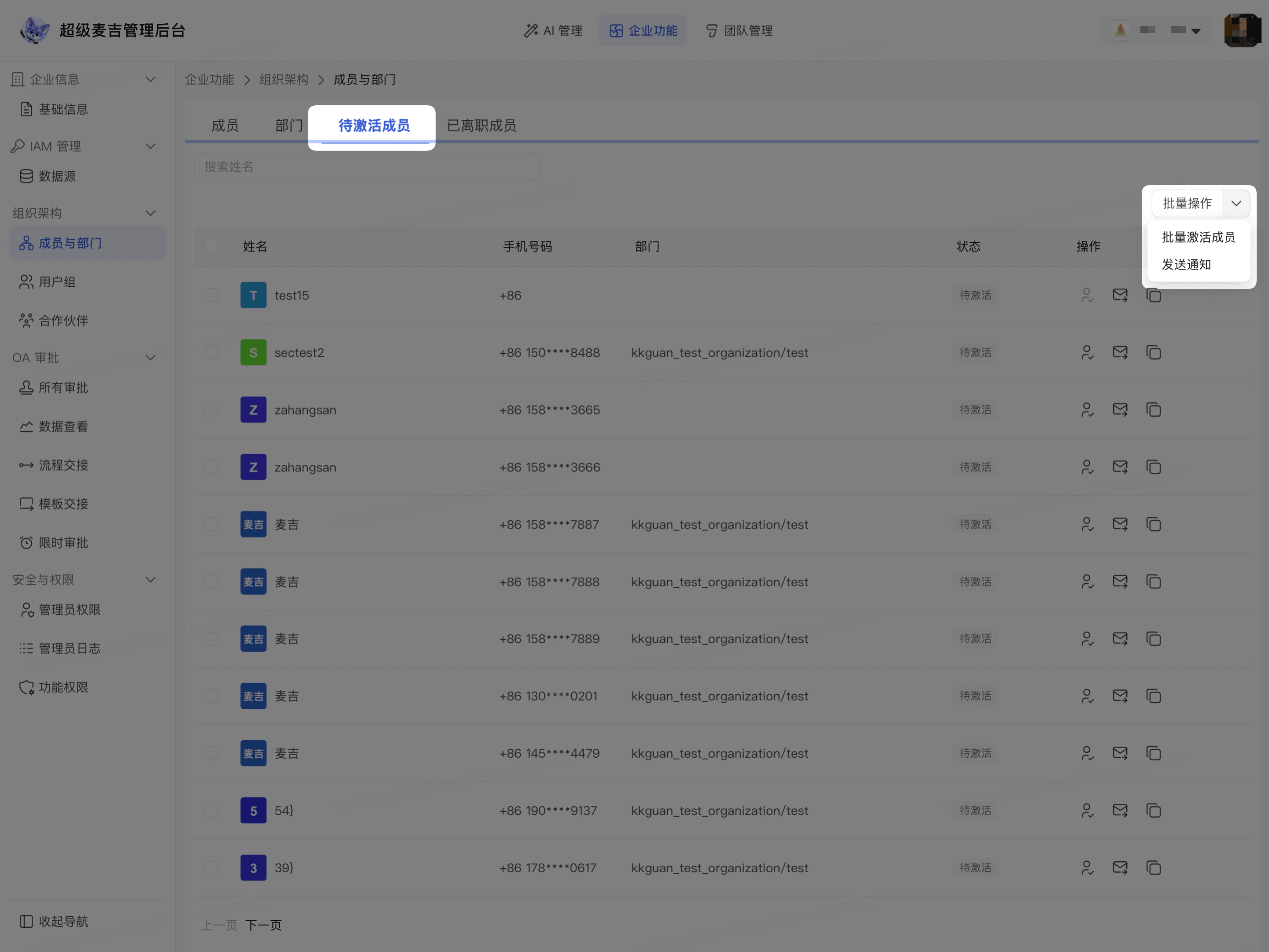Switch to the 部门 tab
The height and width of the screenshot is (952, 1269).
(289, 126)
